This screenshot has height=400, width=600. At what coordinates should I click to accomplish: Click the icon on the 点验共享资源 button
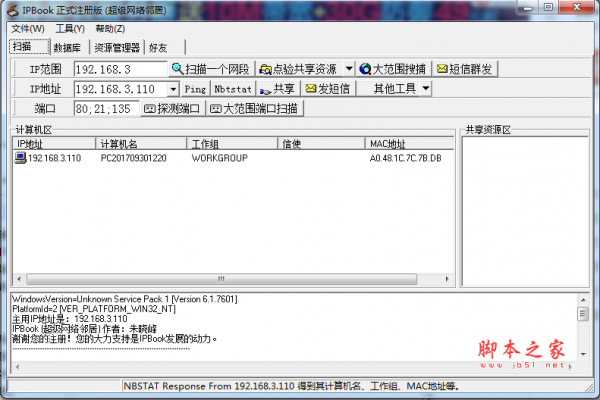click(265, 69)
